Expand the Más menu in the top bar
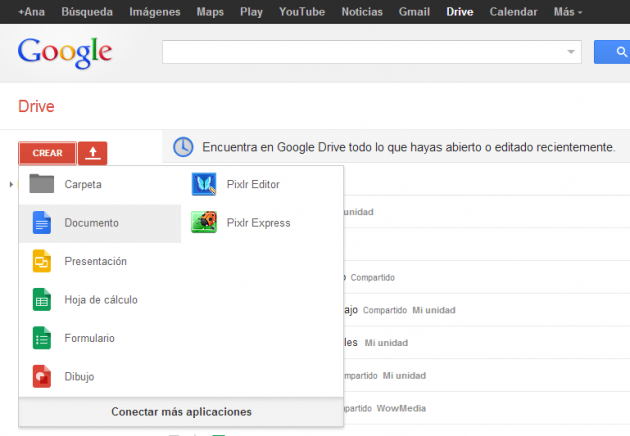630x436 pixels. (x=568, y=12)
